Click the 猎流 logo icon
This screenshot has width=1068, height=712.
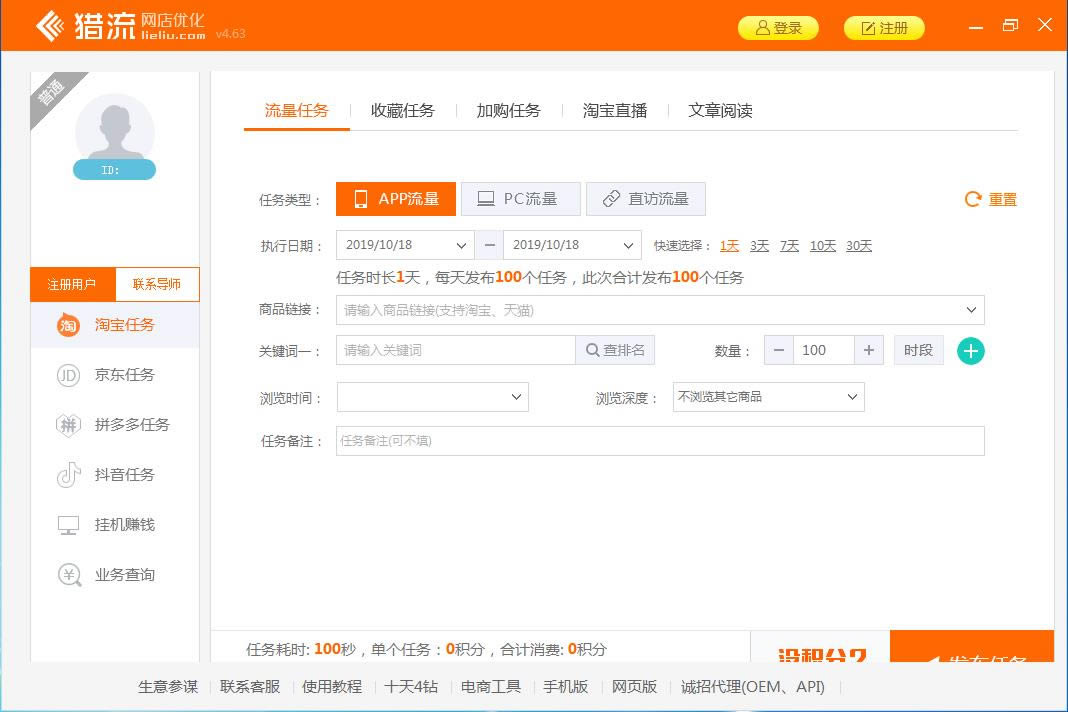click(x=50, y=27)
